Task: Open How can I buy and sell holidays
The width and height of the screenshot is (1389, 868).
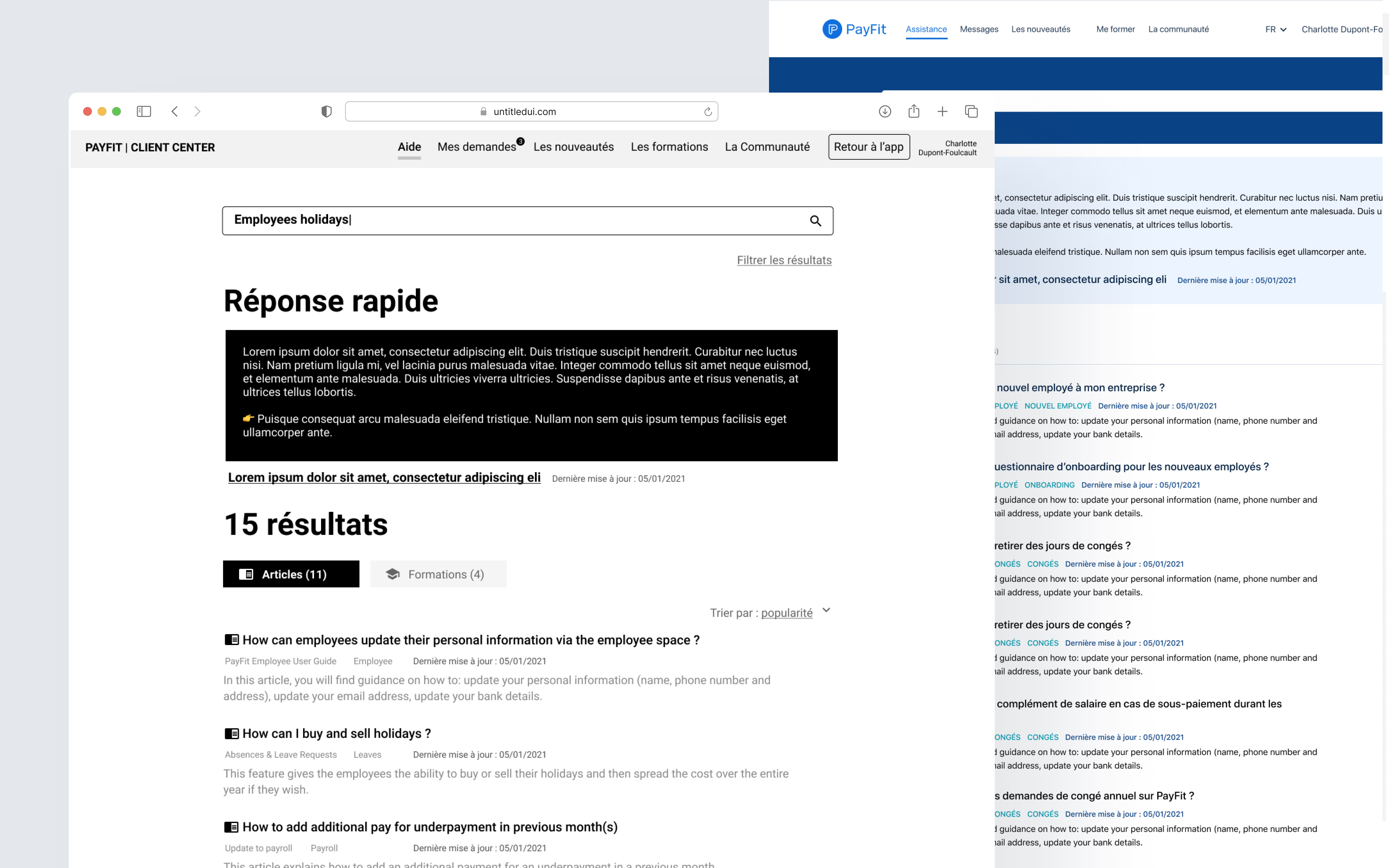Action: coord(336,734)
